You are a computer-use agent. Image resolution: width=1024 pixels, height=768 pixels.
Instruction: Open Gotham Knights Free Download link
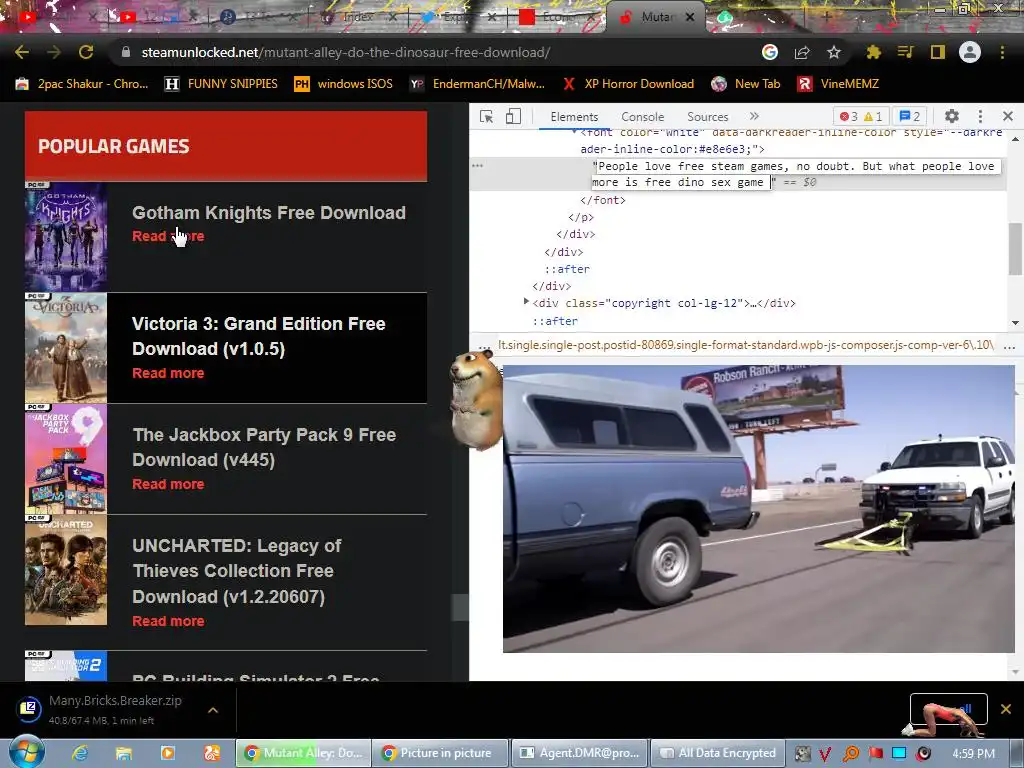point(269,213)
